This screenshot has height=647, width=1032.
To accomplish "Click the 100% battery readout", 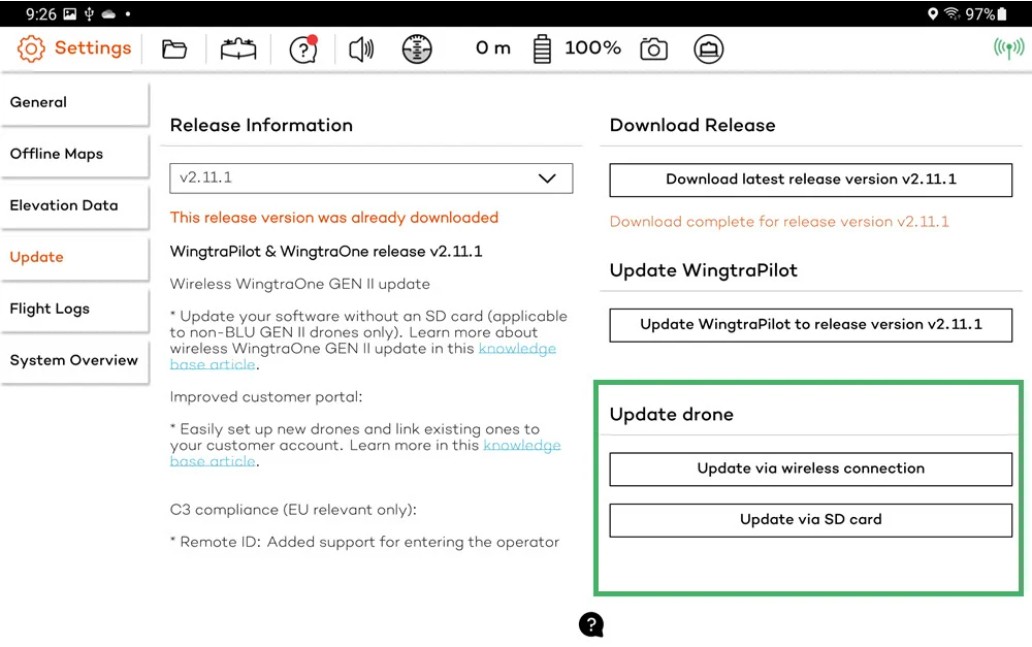I will click(592, 48).
